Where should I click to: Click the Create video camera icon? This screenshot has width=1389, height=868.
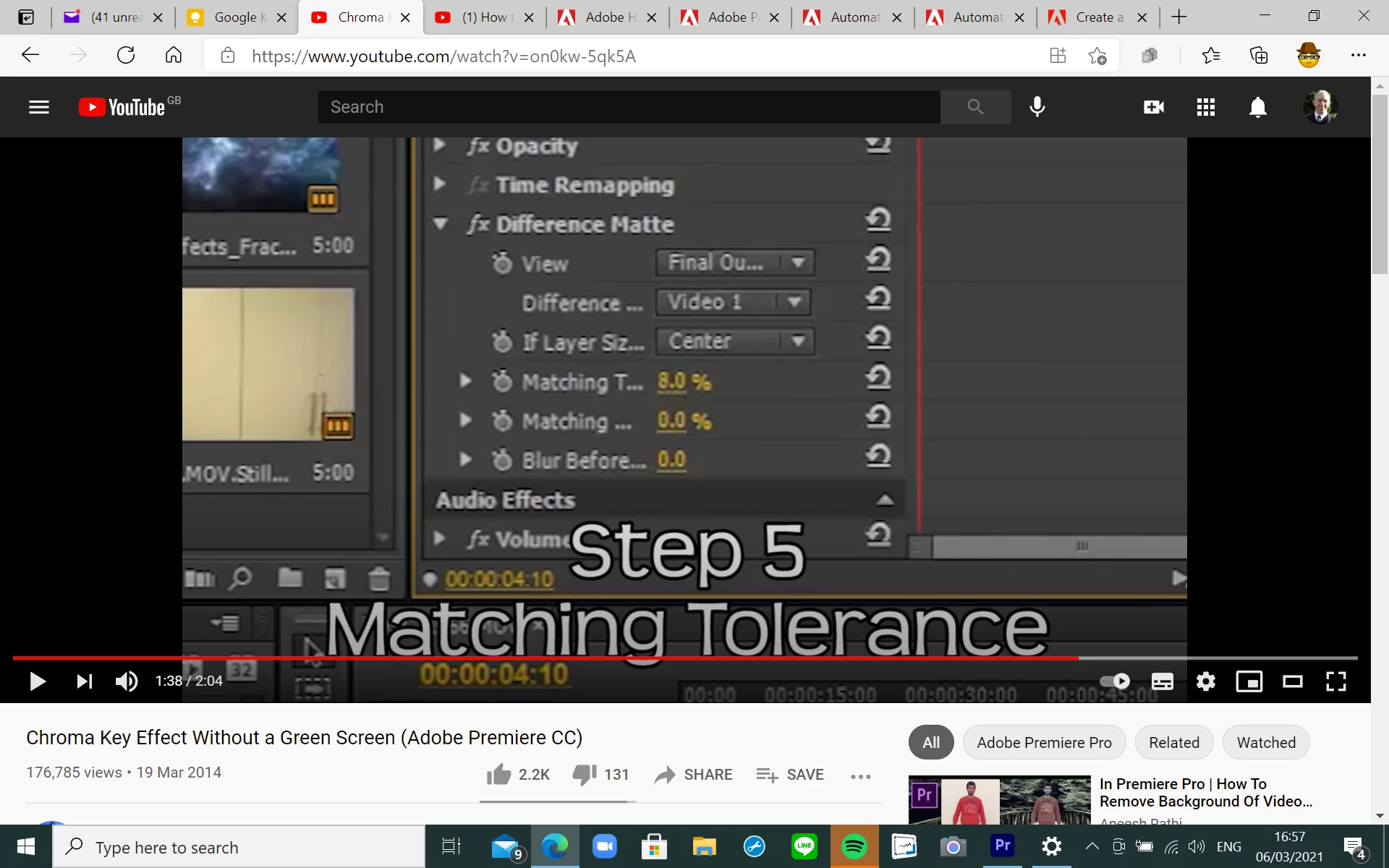pyautogui.click(x=1153, y=107)
